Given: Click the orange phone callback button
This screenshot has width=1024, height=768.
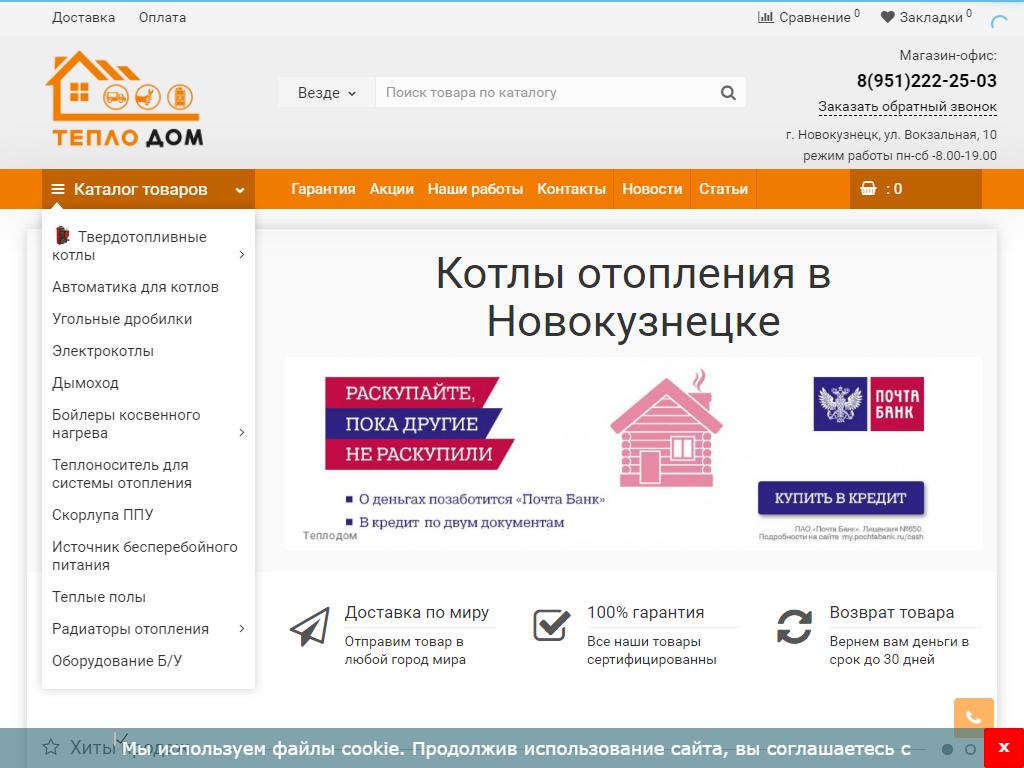Looking at the screenshot, I should click(x=973, y=717).
